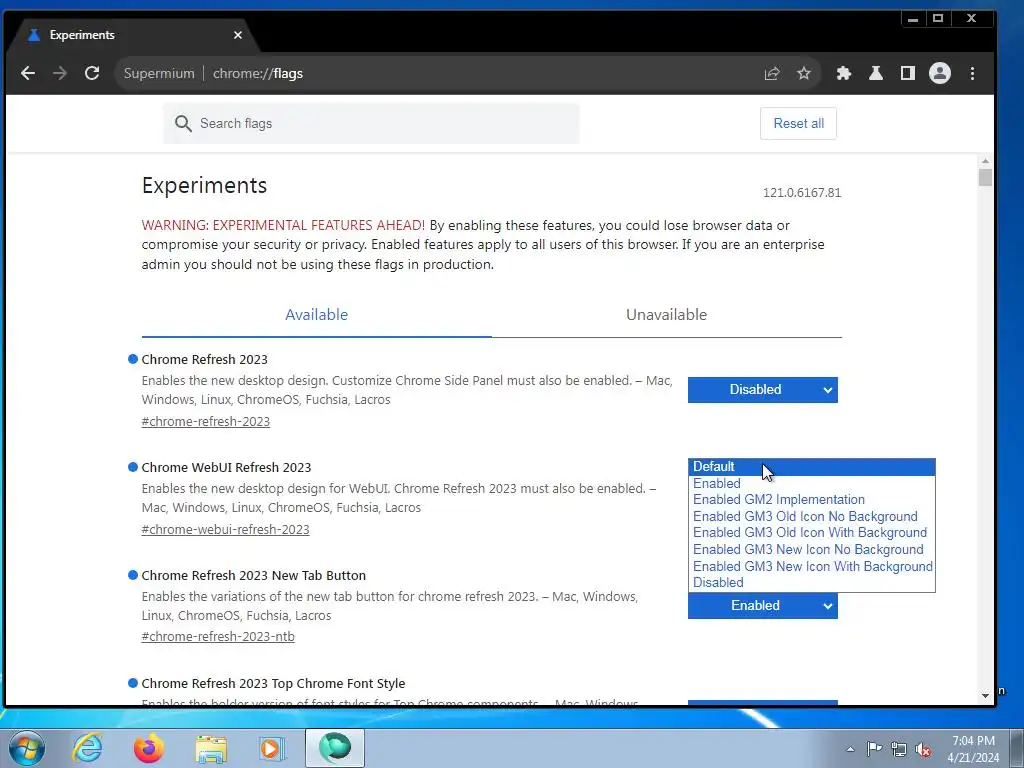The height and width of the screenshot is (768, 1024).
Task: Choose Enabled GM3 New Icon No Background
Action: (812, 550)
